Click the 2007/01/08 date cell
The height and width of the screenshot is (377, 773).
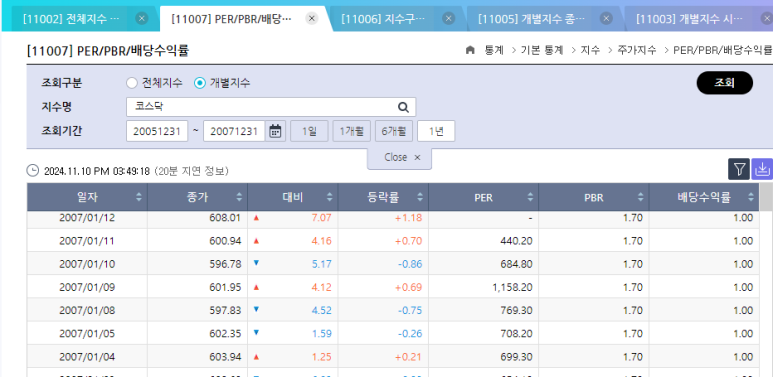[x=87, y=310]
